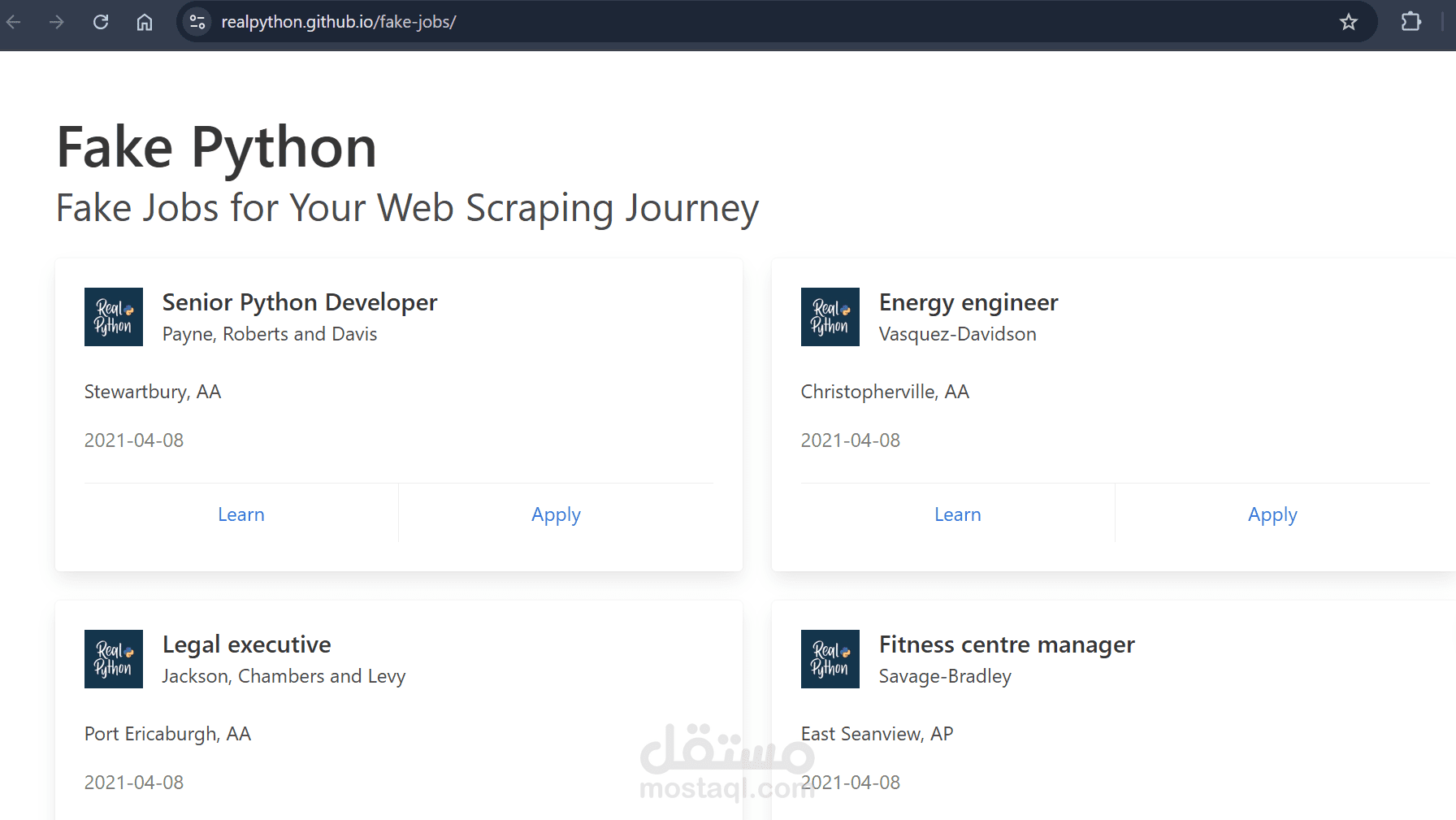Open the extensions puzzle icon
The width and height of the screenshot is (1456, 820).
coord(1411,22)
